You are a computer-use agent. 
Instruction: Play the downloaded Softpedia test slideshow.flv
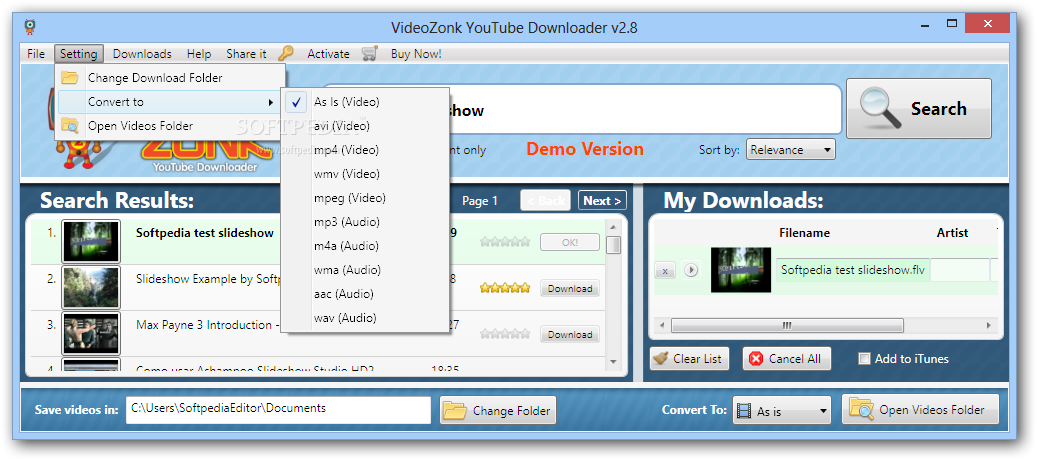click(x=691, y=270)
